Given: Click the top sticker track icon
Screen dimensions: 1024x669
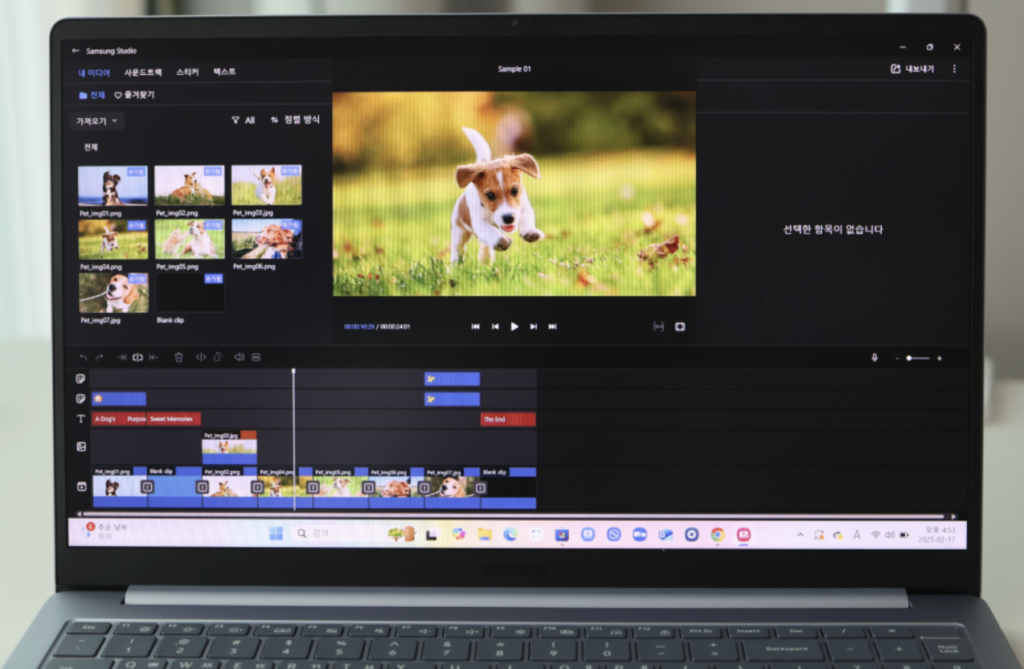Looking at the screenshot, I should pyautogui.click(x=80, y=379).
